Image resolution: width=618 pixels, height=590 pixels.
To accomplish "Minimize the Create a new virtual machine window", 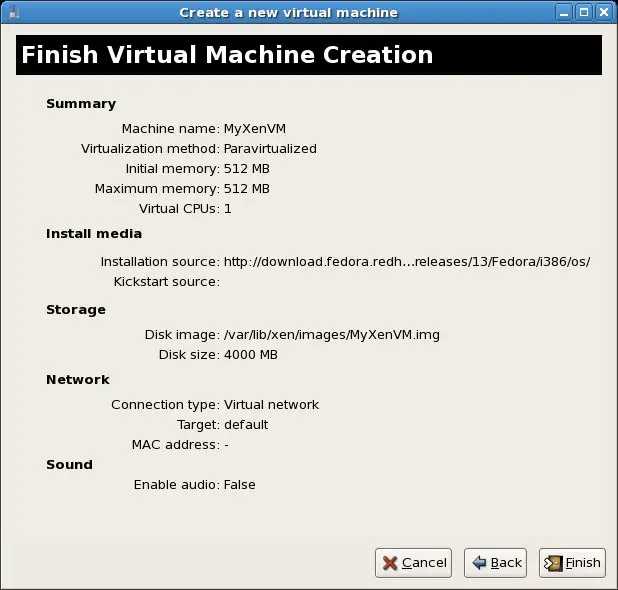I will click(565, 12).
